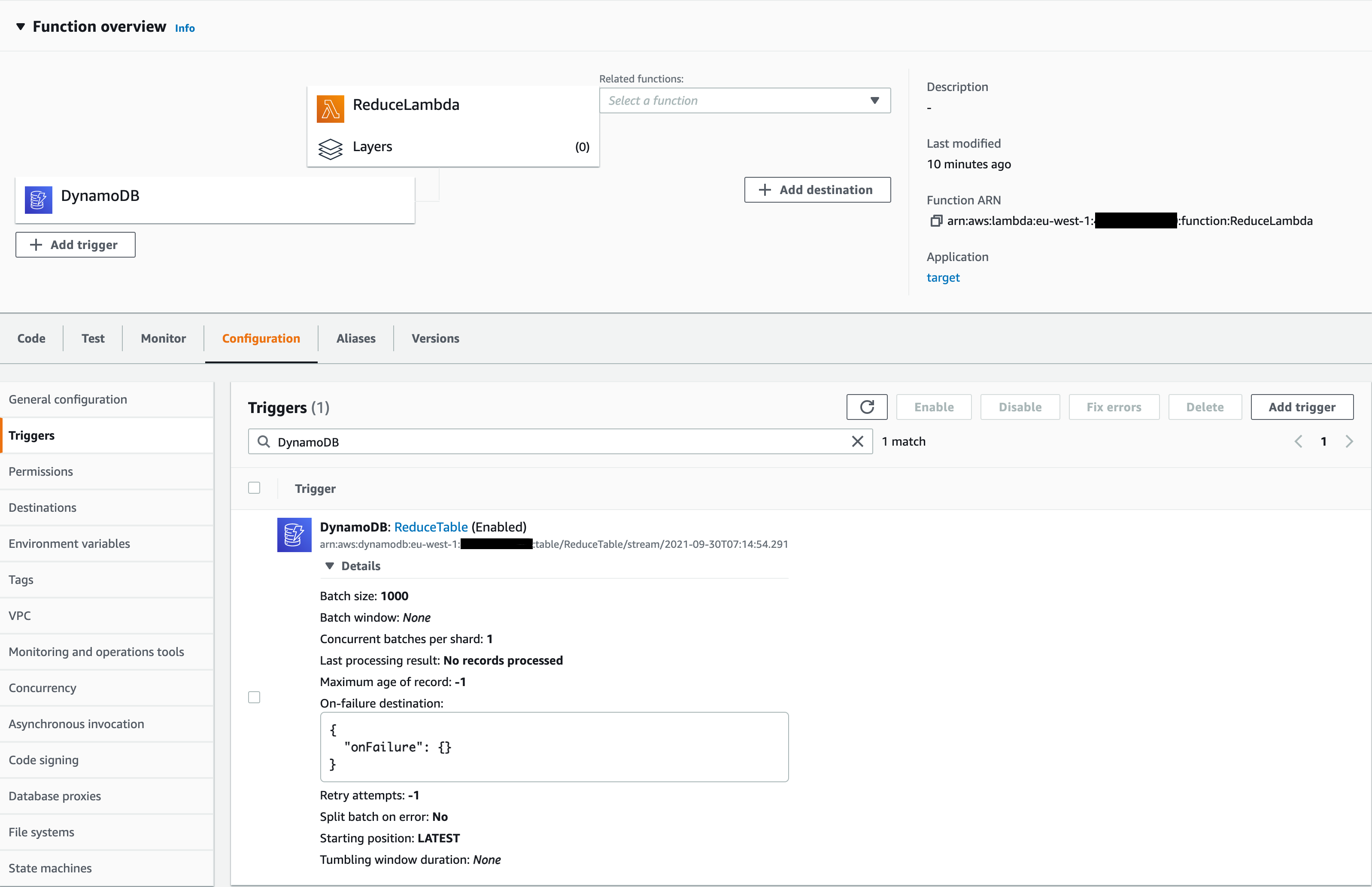Click the Disable trigger button

[1020, 407]
